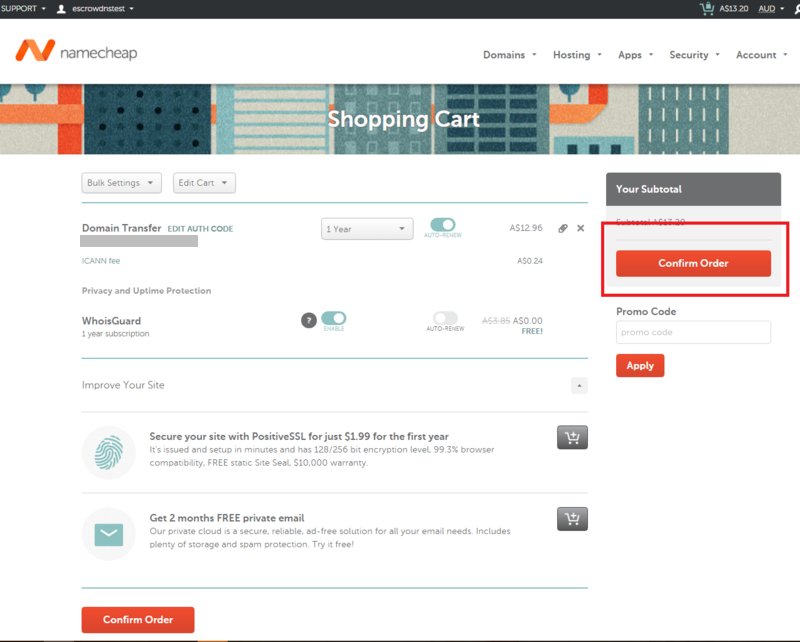Click Confirm Order in the subtotal panel
800x642 pixels.
[x=693, y=263]
